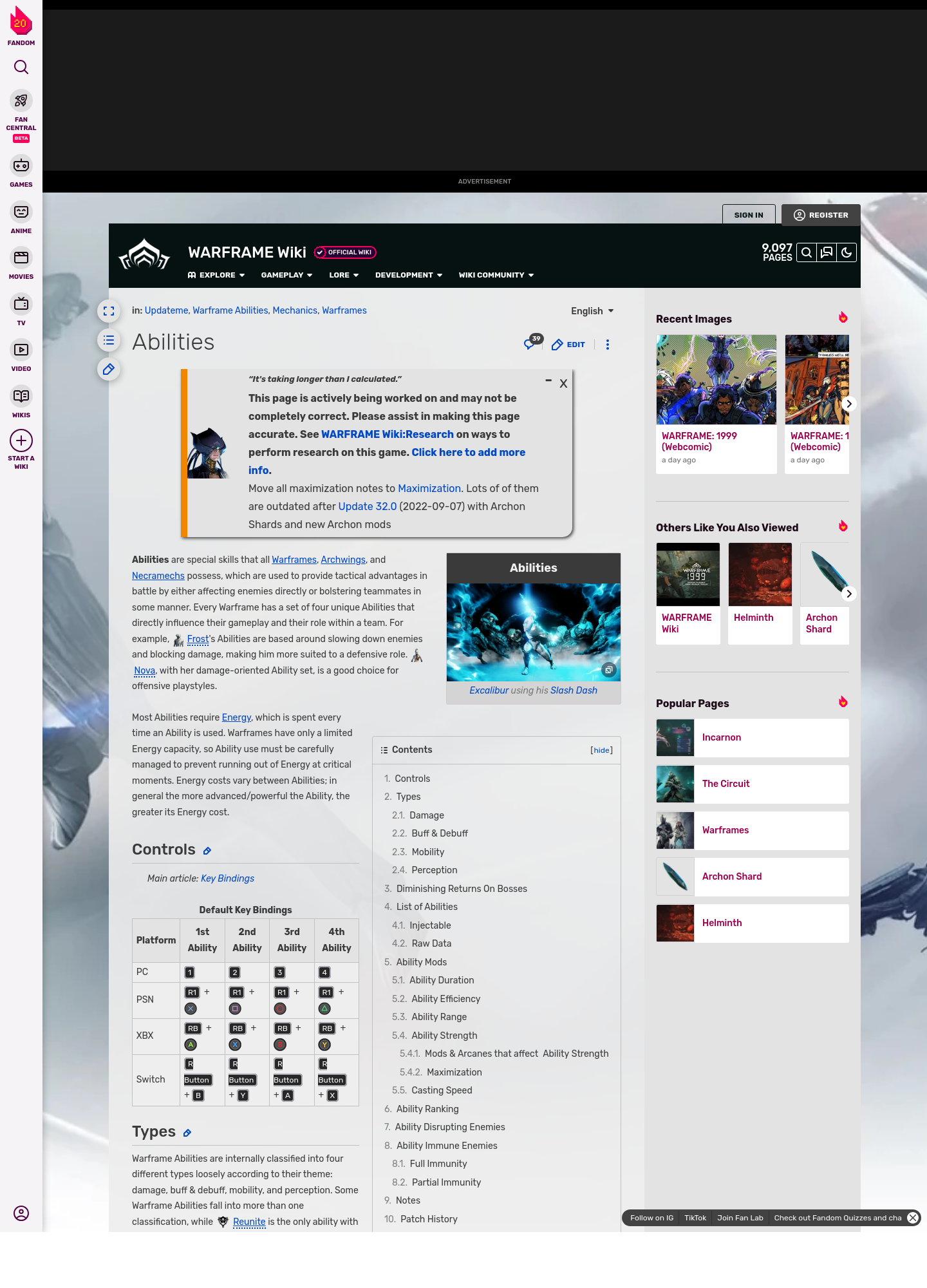The image size is (927, 1288).
Task: Follow the Update 32.0 link
Action: pyautogui.click(x=368, y=506)
